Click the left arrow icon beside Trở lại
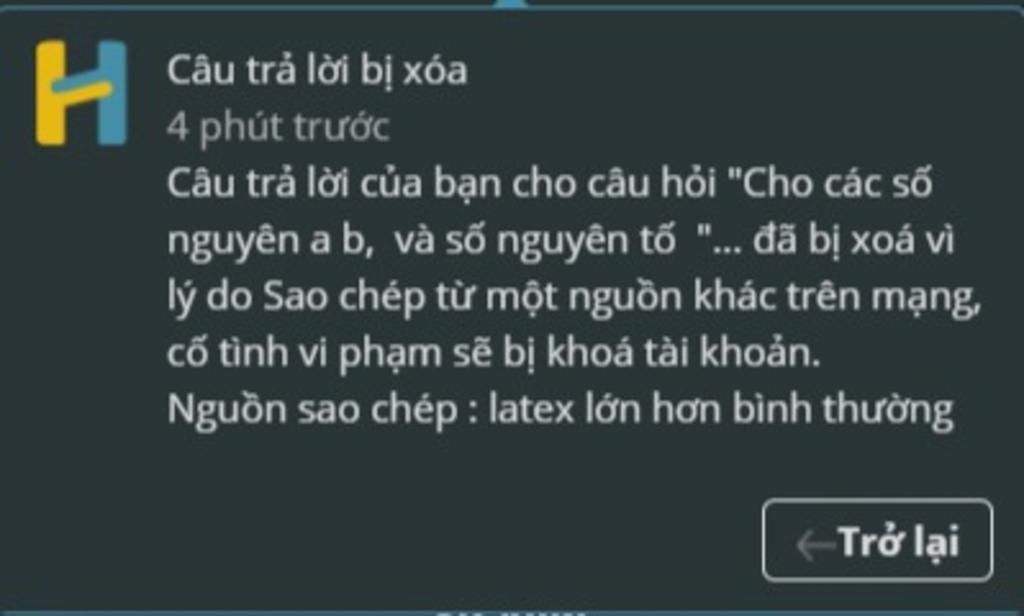This screenshot has height=616, width=1024. click(816, 544)
